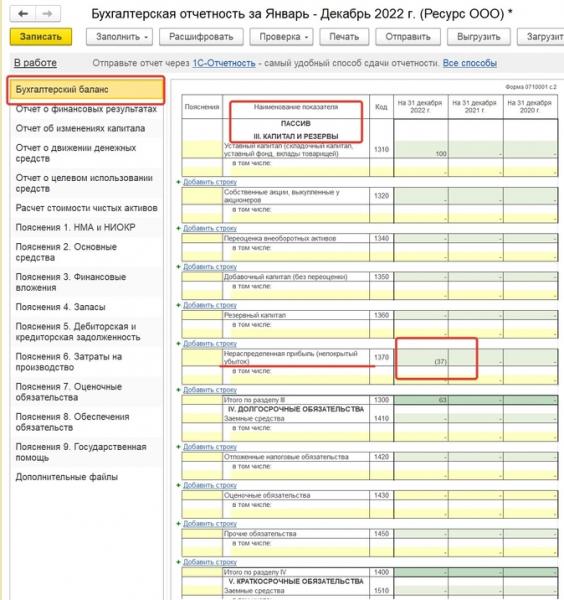This screenshot has height=600, width=564.
Task: Click the 'Резервный капитал' row label
Action: tap(255, 315)
